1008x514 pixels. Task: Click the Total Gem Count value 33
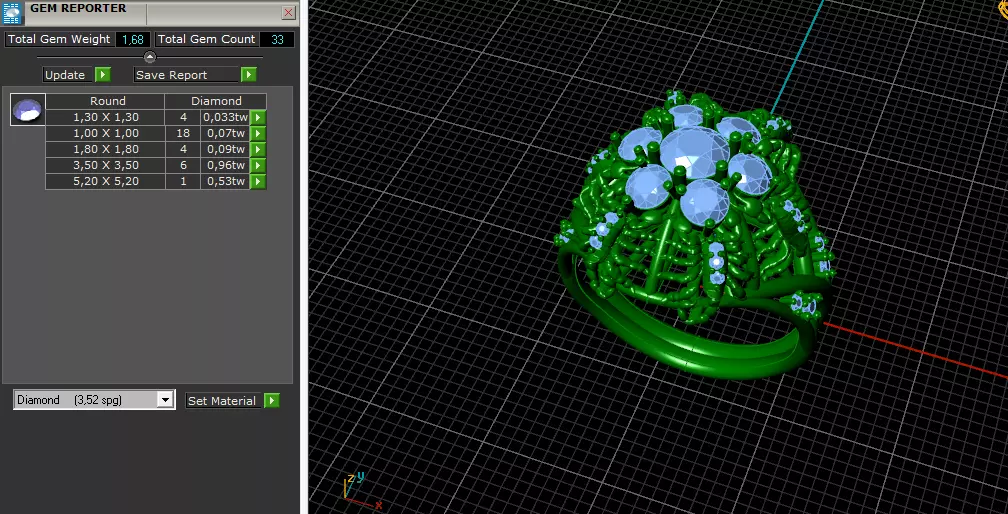point(277,39)
